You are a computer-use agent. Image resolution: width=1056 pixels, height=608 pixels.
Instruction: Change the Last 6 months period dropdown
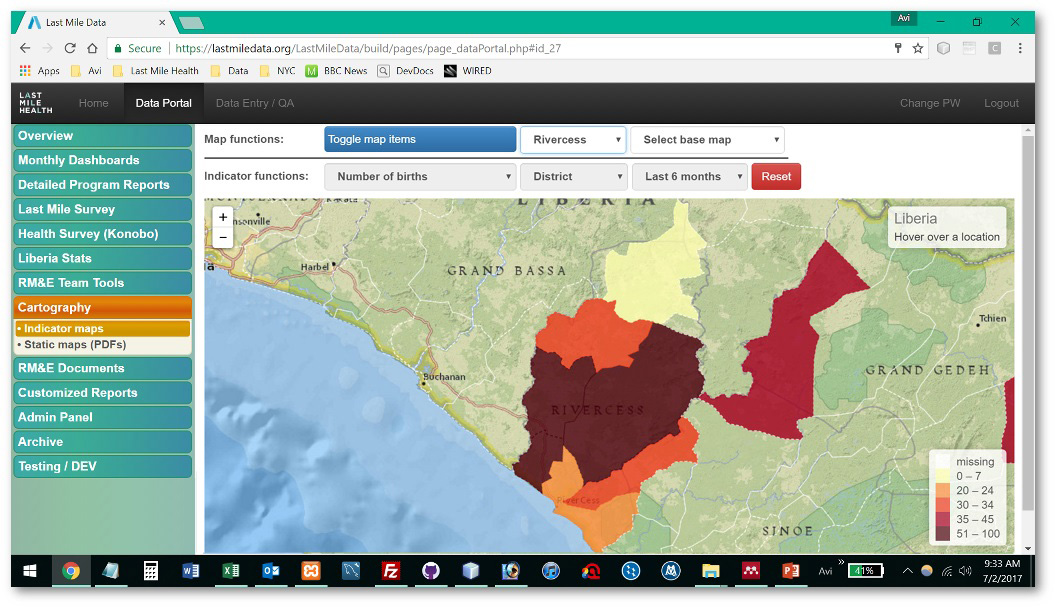coord(689,177)
